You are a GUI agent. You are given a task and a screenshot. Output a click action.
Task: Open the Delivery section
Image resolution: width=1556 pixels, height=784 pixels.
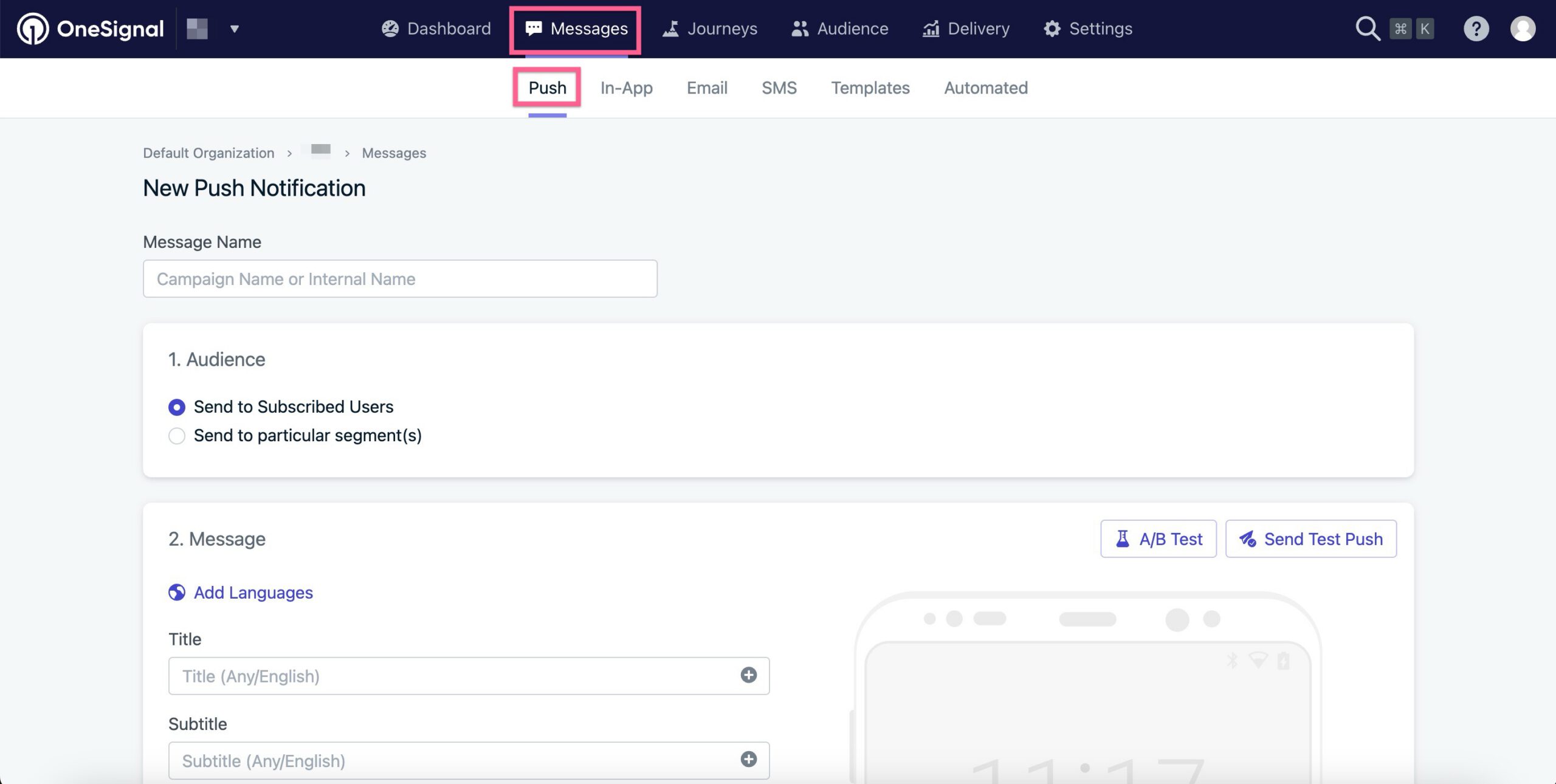click(966, 29)
